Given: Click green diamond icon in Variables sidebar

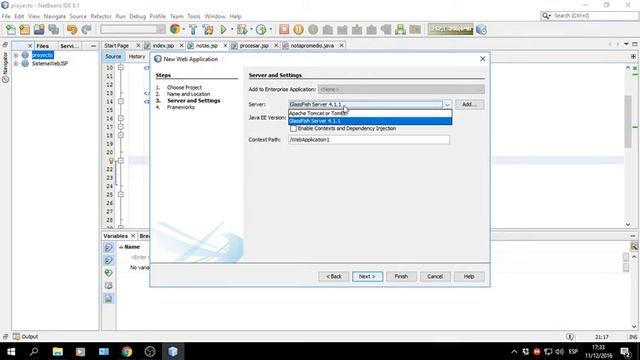Looking at the screenshot, I should 109,273.
